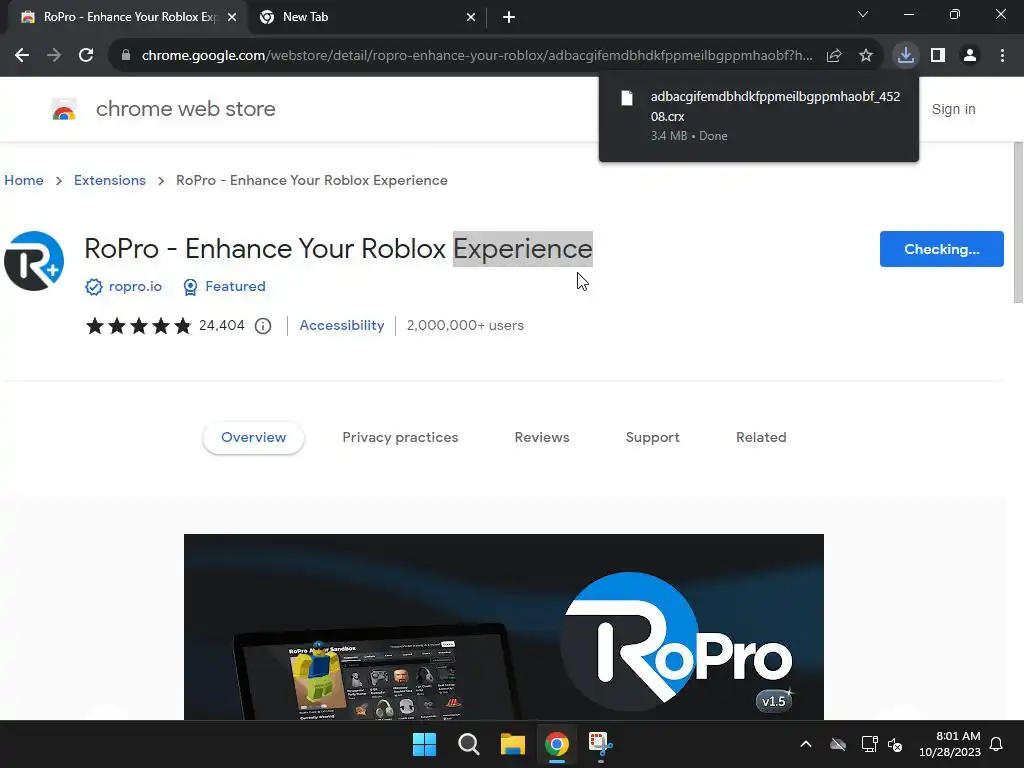Reload the page with the refresh icon

tap(86, 56)
